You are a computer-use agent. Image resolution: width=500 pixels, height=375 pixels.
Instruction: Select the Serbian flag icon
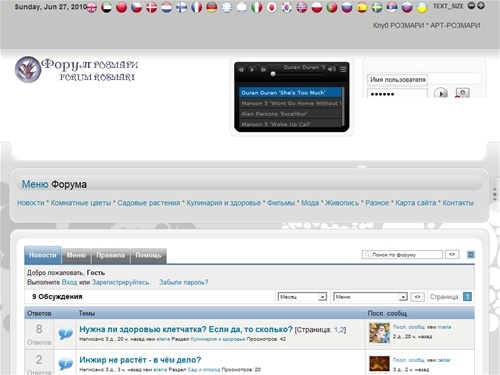point(392,7)
